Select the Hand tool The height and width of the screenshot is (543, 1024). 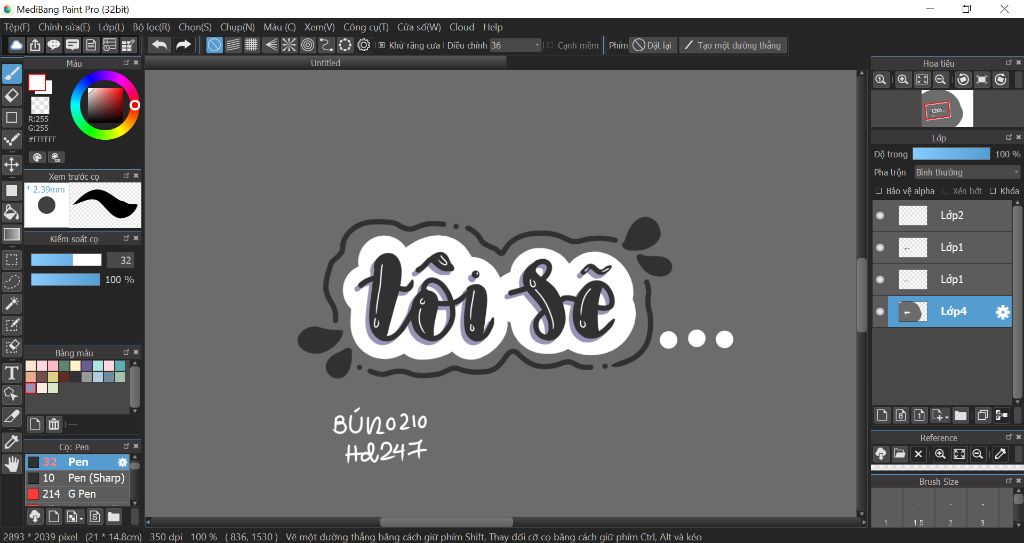[12, 464]
